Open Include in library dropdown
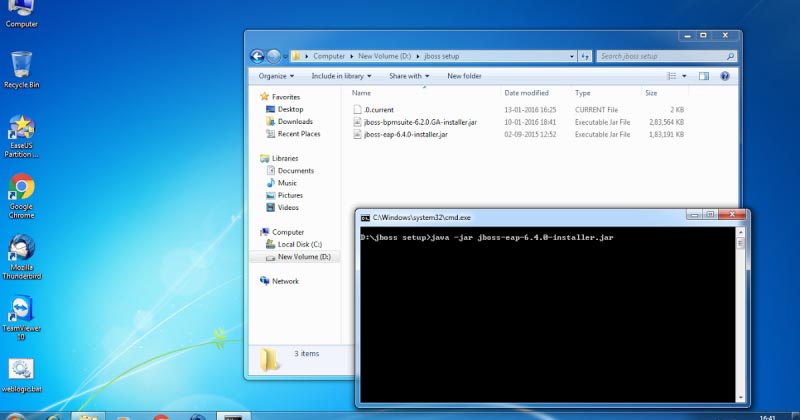The height and width of the screenshot is (420, 800). (x=341, y=76)
